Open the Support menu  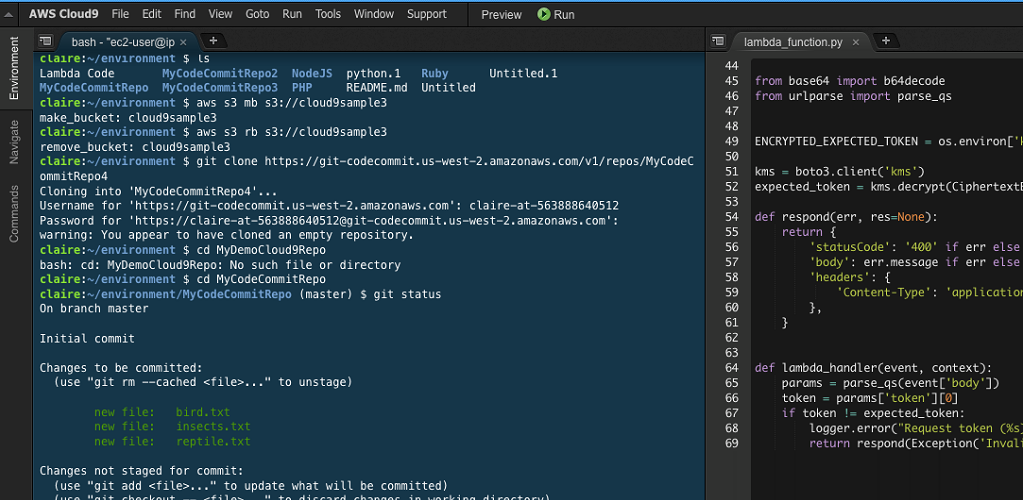427,14
